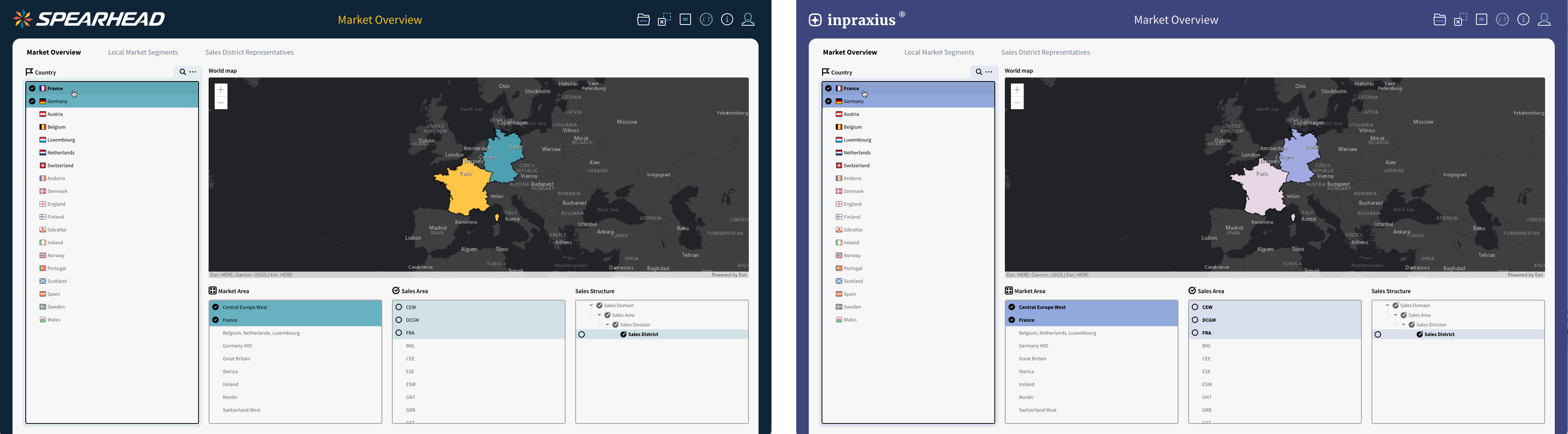Open the folder icon in Spearhead header
The height and width of the screenshot is (434, 1568).
[643, 20]
